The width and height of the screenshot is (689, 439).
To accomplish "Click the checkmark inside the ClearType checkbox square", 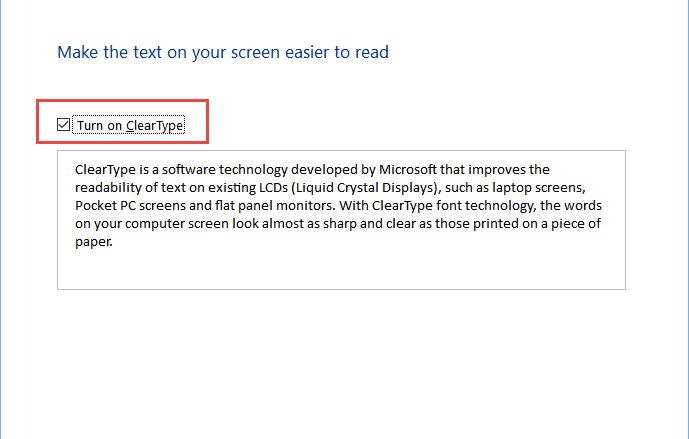I will (x=63, y=125).
